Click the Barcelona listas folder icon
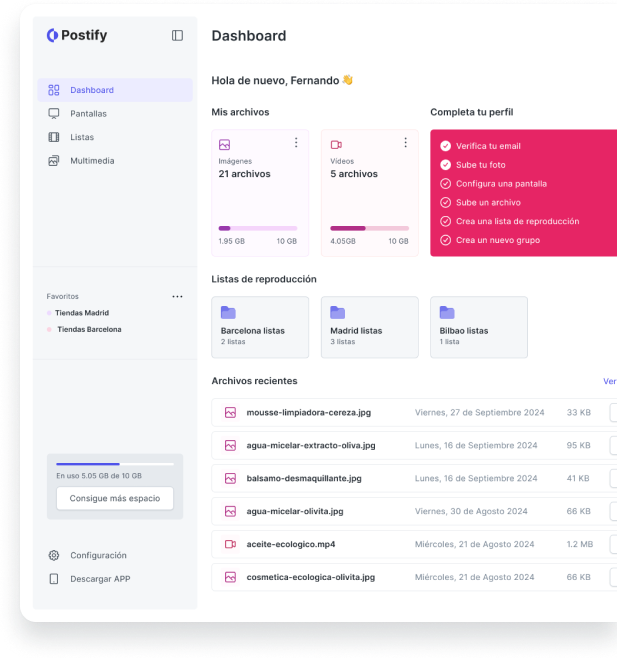 click(228, 313)
